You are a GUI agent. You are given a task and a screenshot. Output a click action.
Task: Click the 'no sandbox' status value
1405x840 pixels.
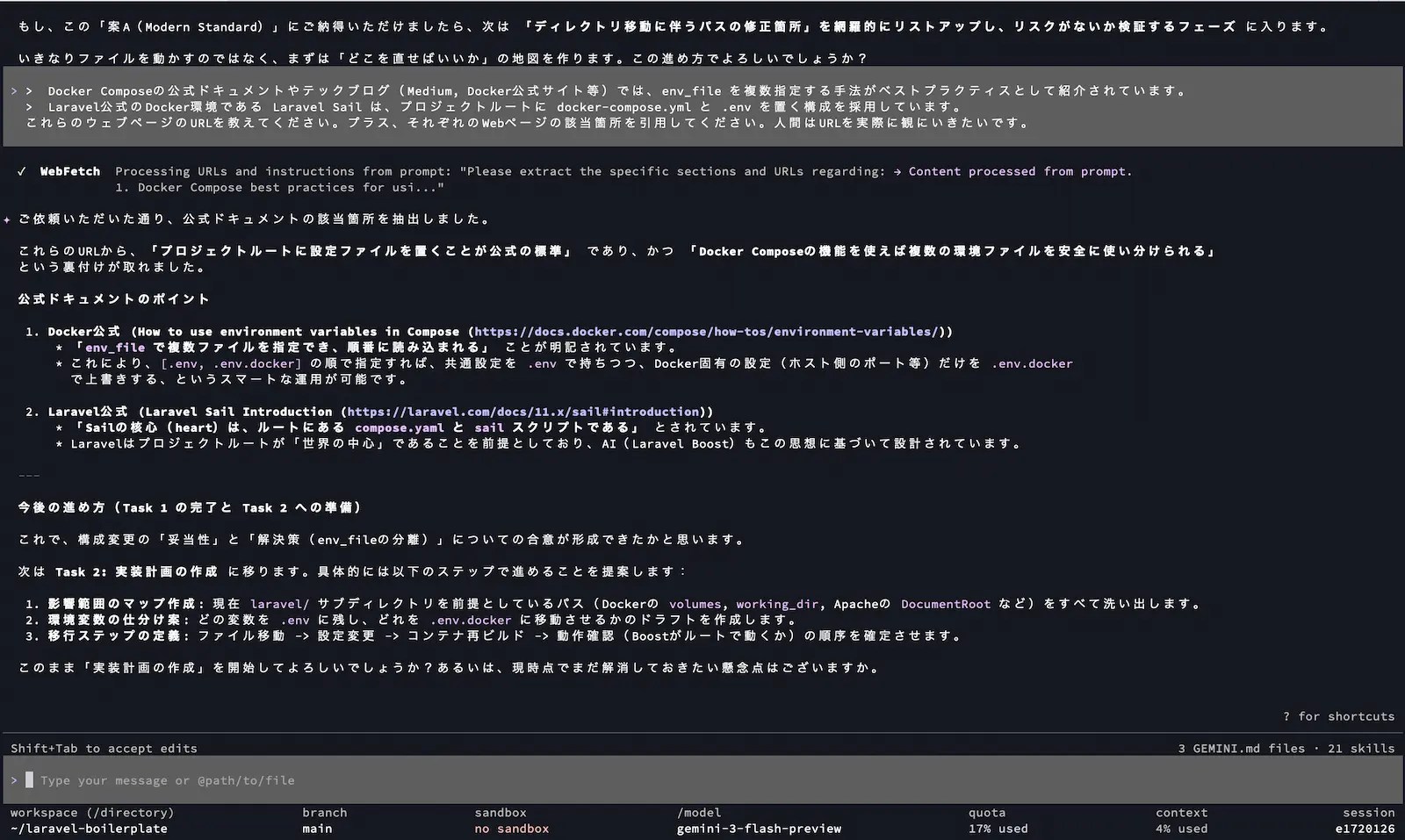click(x=512, y=829)
